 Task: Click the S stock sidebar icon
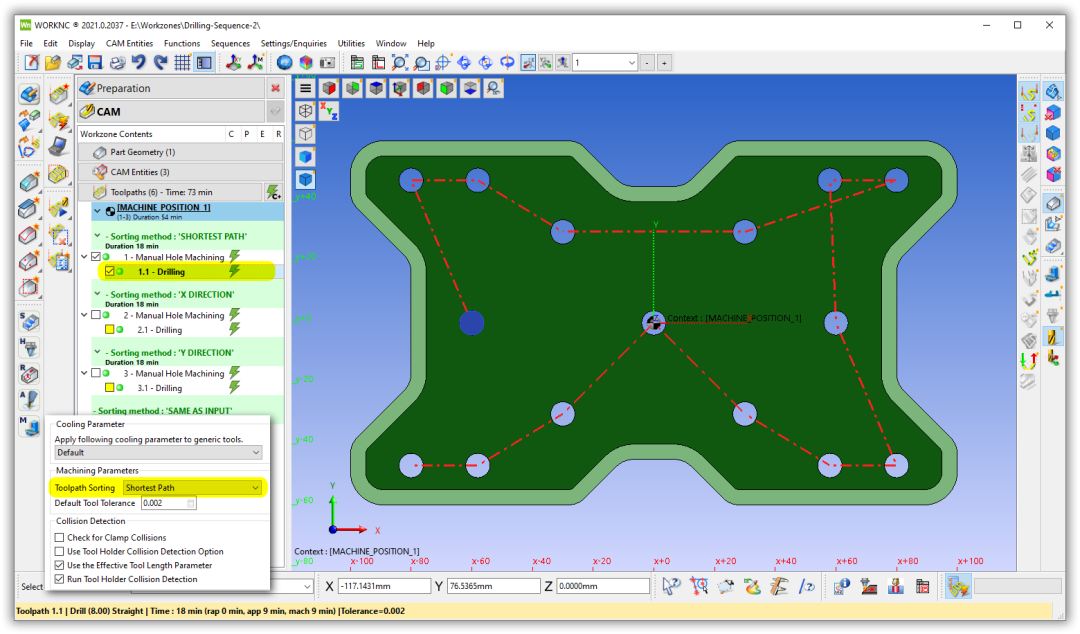(x=29, y=321)
